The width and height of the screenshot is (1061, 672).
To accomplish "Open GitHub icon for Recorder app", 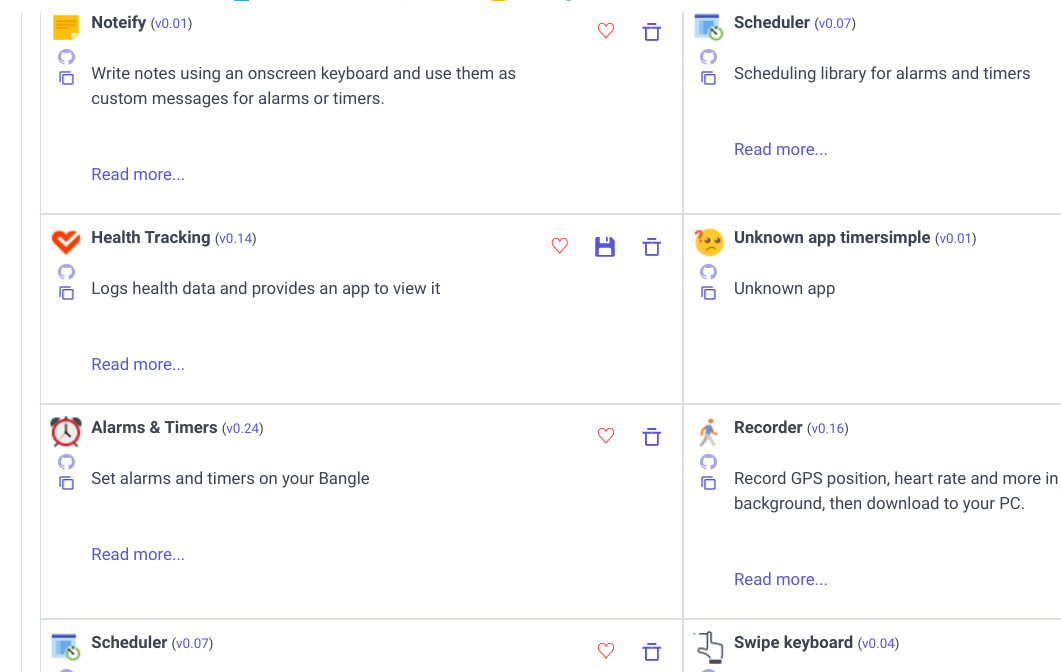I will click(708, 462).
